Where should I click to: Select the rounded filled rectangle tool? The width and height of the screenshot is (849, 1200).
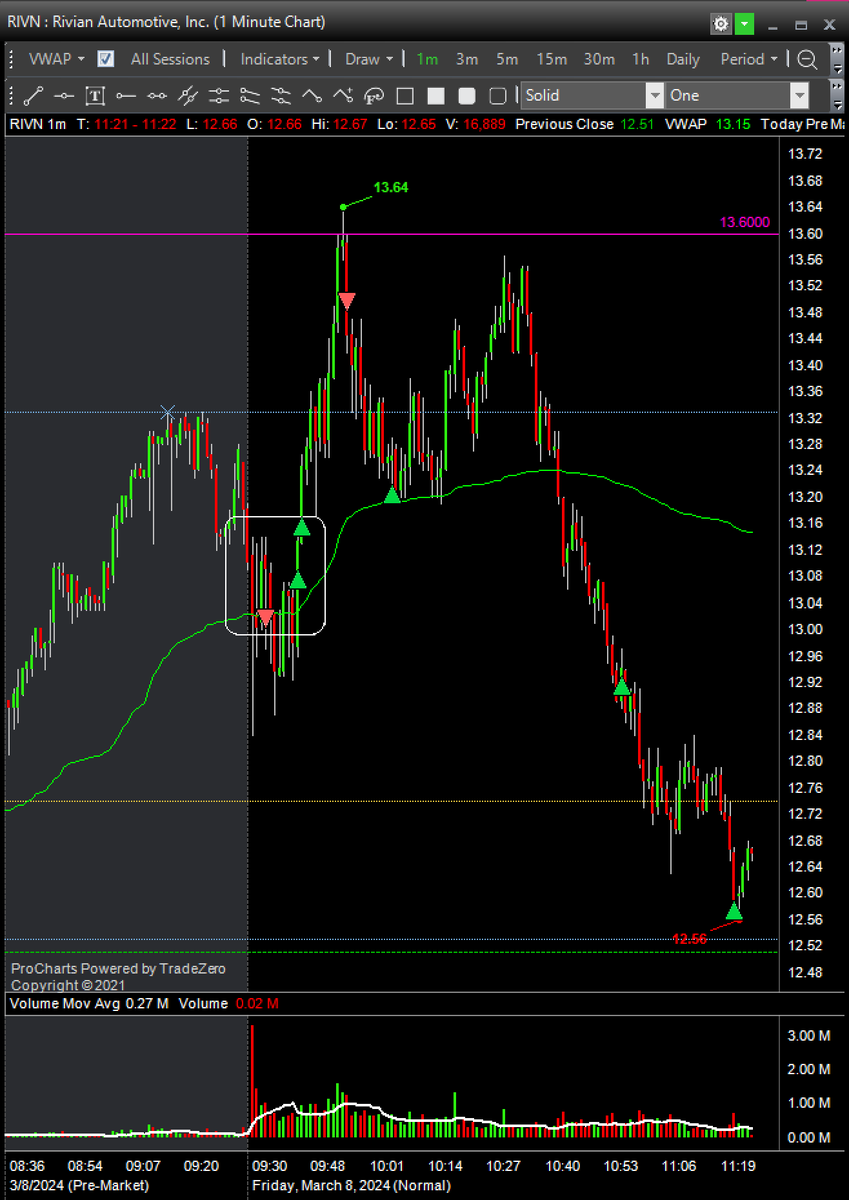(466, 95)
